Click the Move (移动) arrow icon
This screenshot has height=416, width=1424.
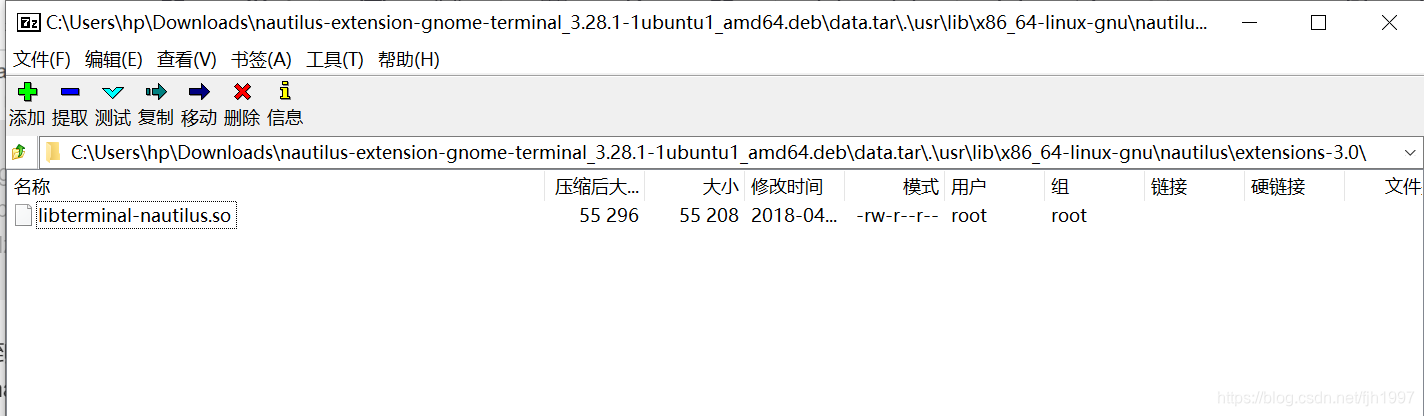[x=199, y=92]
